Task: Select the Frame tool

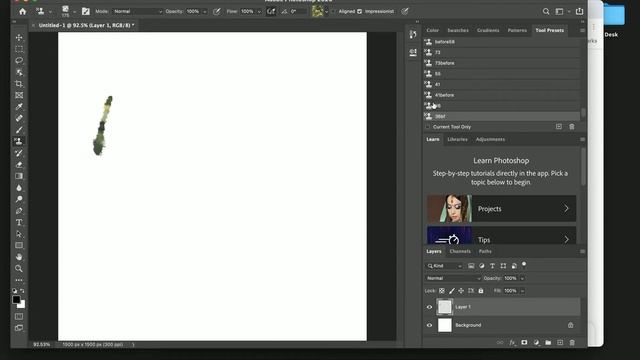Action: (19, 95)
